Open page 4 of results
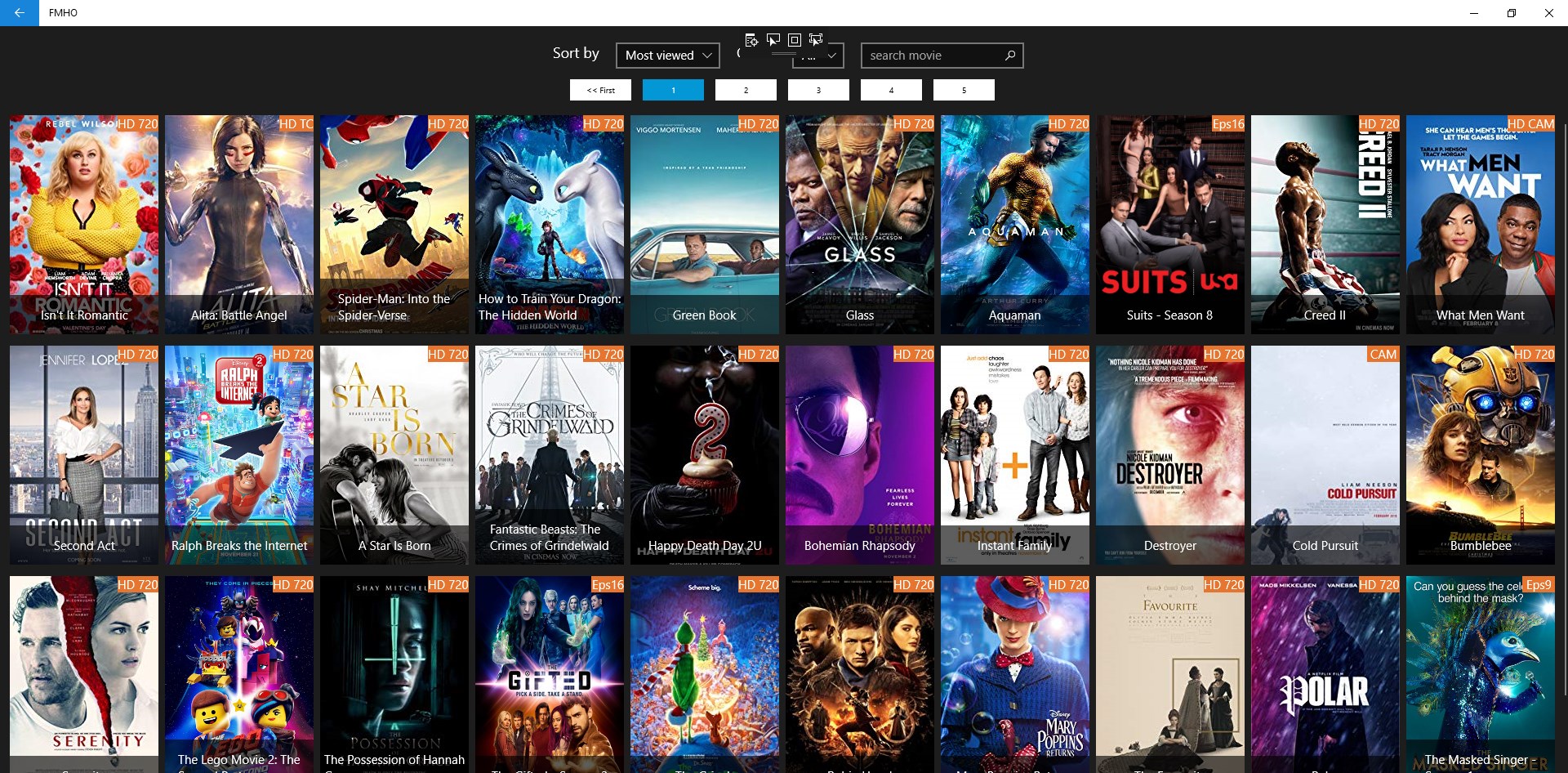Screen dimensions: 1568x773 [x=891, y=90]
